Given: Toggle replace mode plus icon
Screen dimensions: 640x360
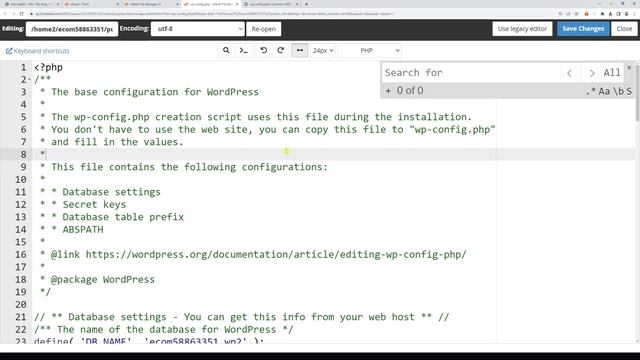Looking at the screenshot, I should tap(388, 91).
